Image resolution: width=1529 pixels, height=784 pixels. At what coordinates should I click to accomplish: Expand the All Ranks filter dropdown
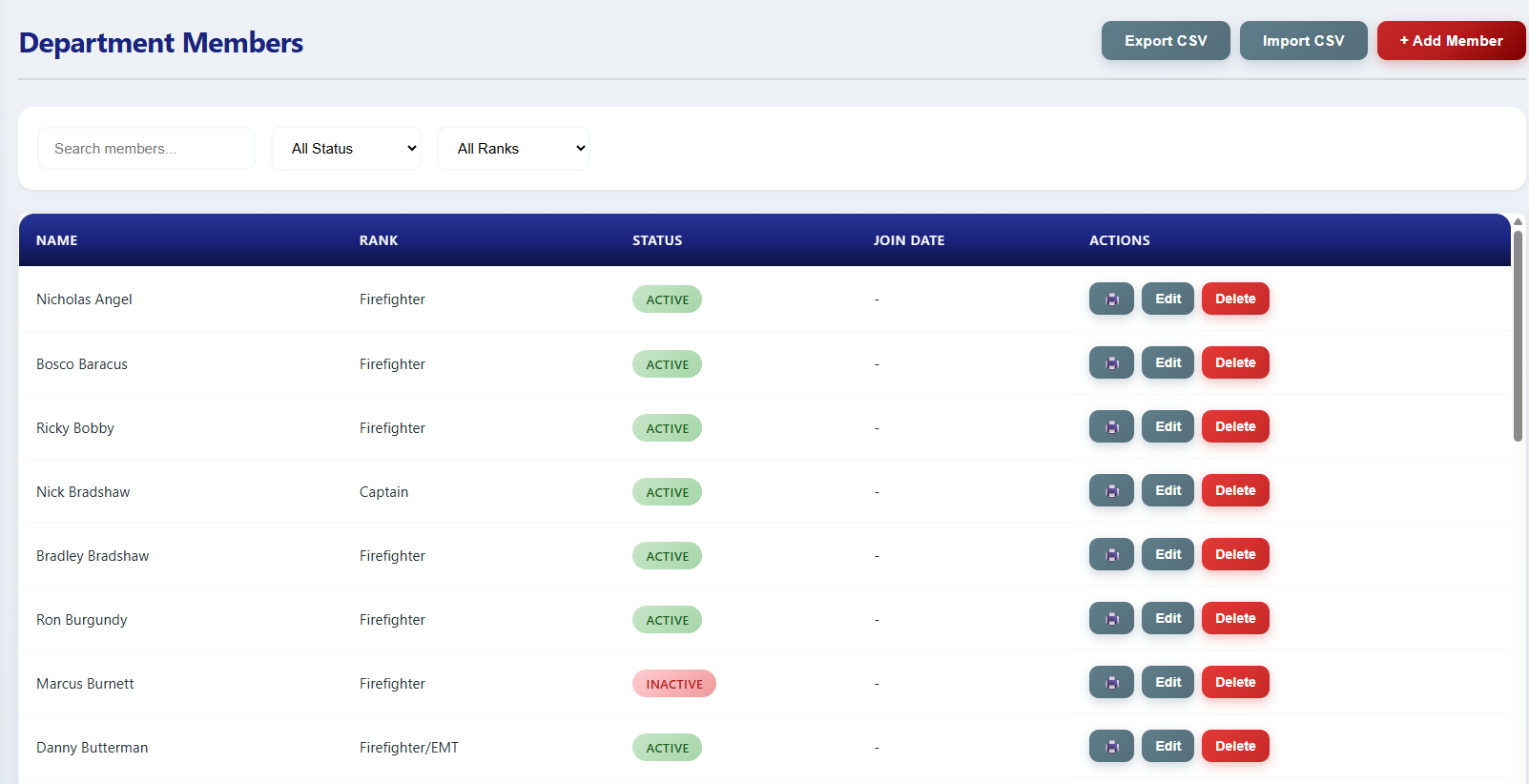click(513, 149)
